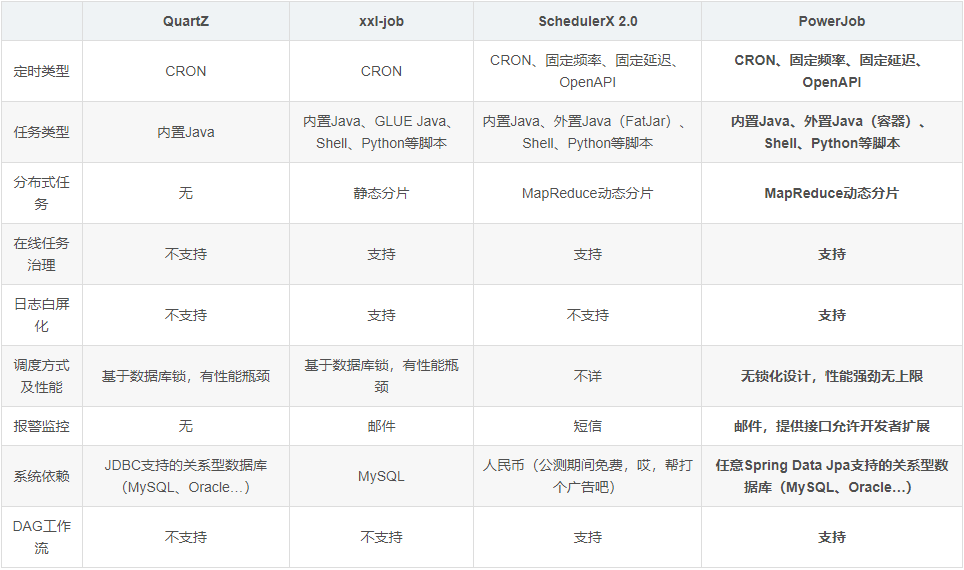This screenshot has height=570, width=964.
Task: Click MapReduce动态分片 under SchedulerX 2.0
Action: [x=587, y=193]
